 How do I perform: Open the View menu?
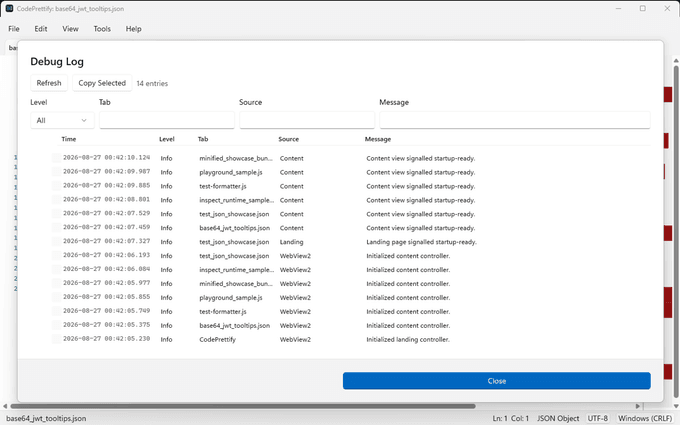pyautogui.click(x=70, y=29)
